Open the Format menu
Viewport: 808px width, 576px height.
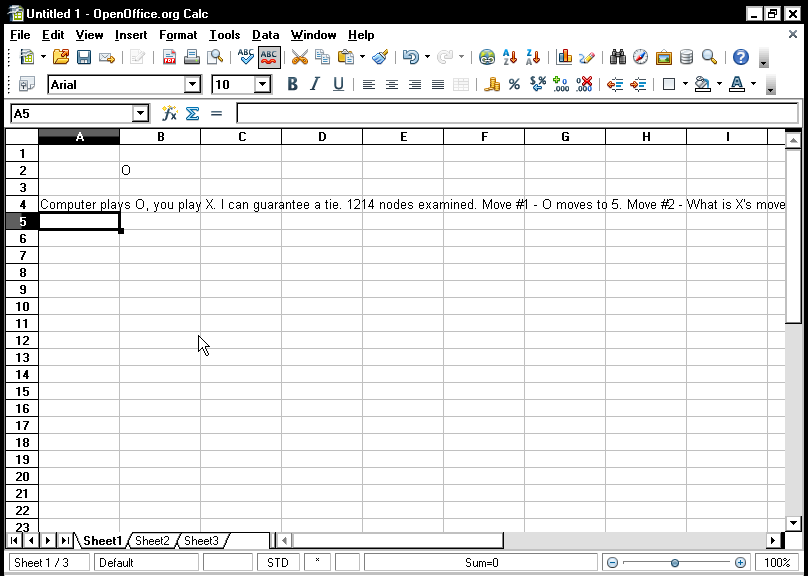[x=178, y=35]
